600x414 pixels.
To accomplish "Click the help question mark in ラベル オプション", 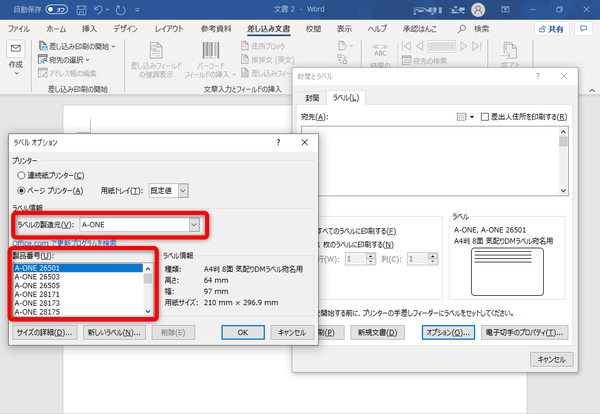I will coord(278,142).
